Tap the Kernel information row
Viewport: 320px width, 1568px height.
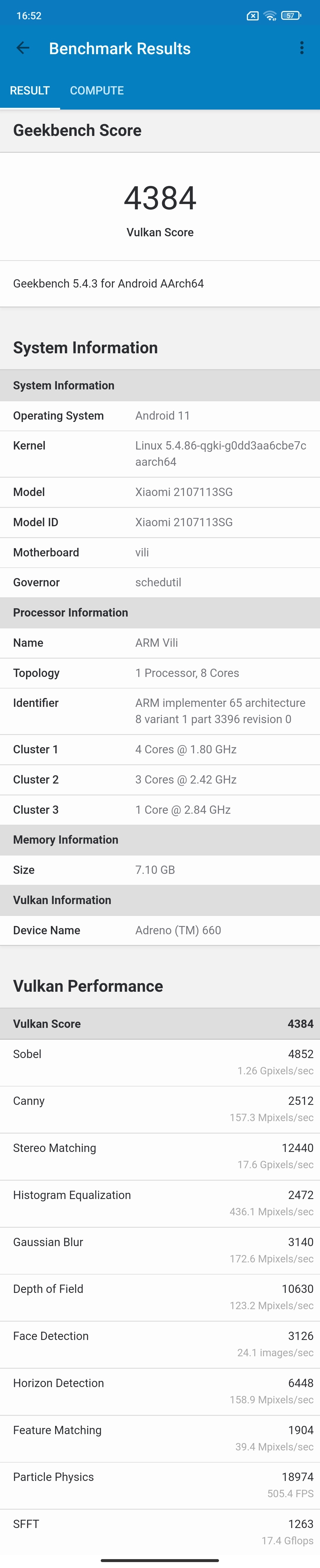pyautogui.click(x=160, y=453)
